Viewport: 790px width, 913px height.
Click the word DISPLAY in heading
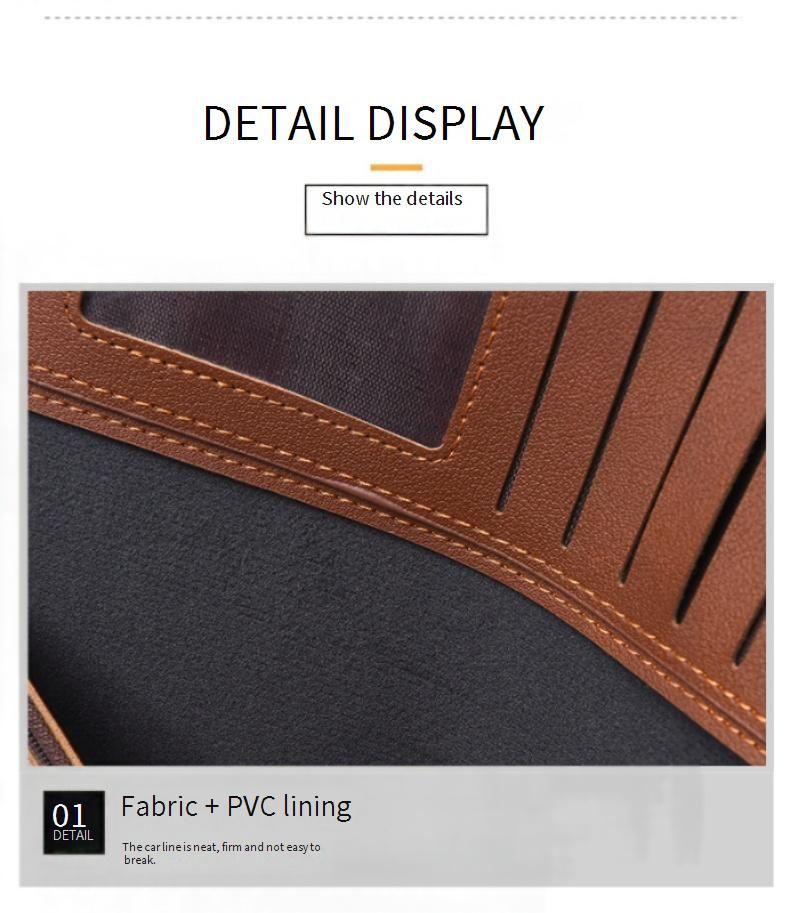(x=455, y=123)
